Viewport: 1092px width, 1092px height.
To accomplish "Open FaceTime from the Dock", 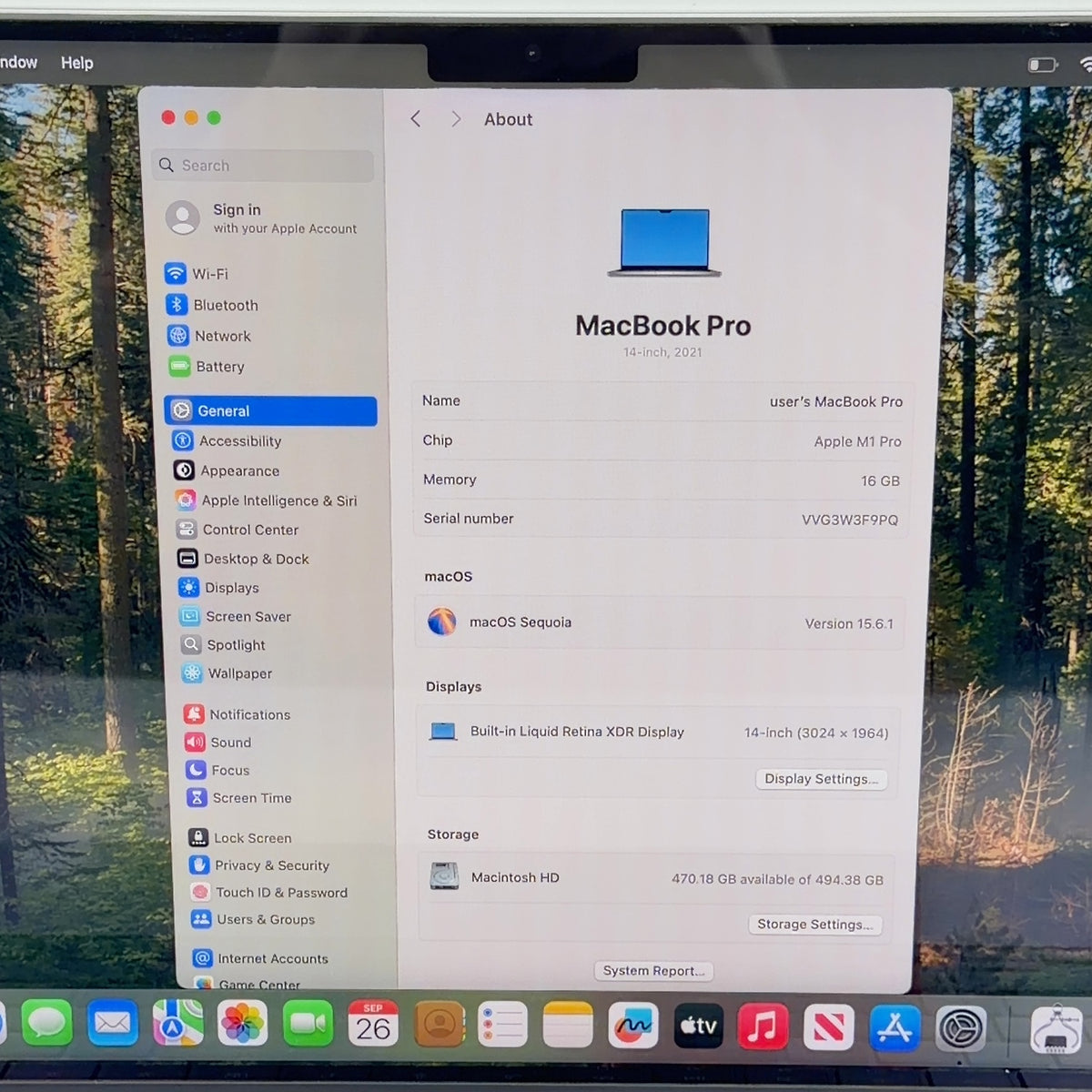I will coord(308,1024).
